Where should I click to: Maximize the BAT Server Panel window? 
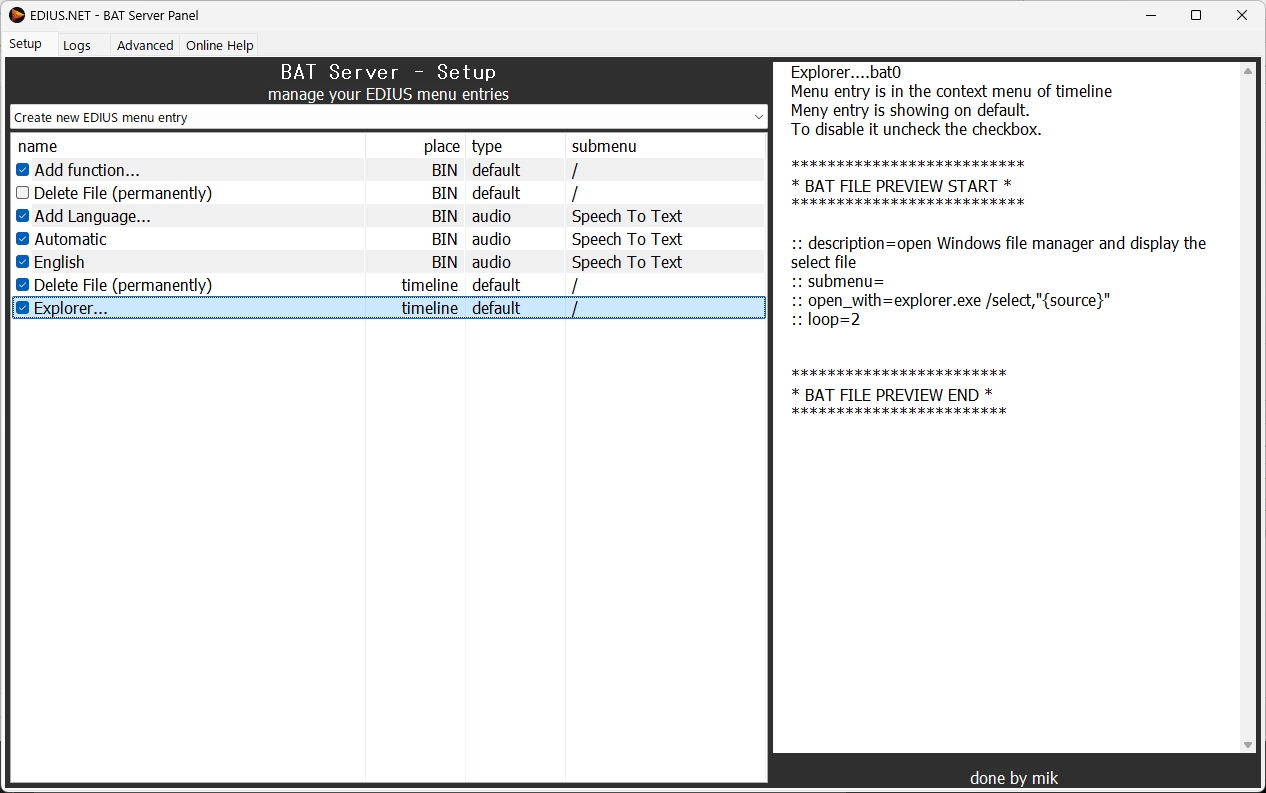coord(1196,15)
